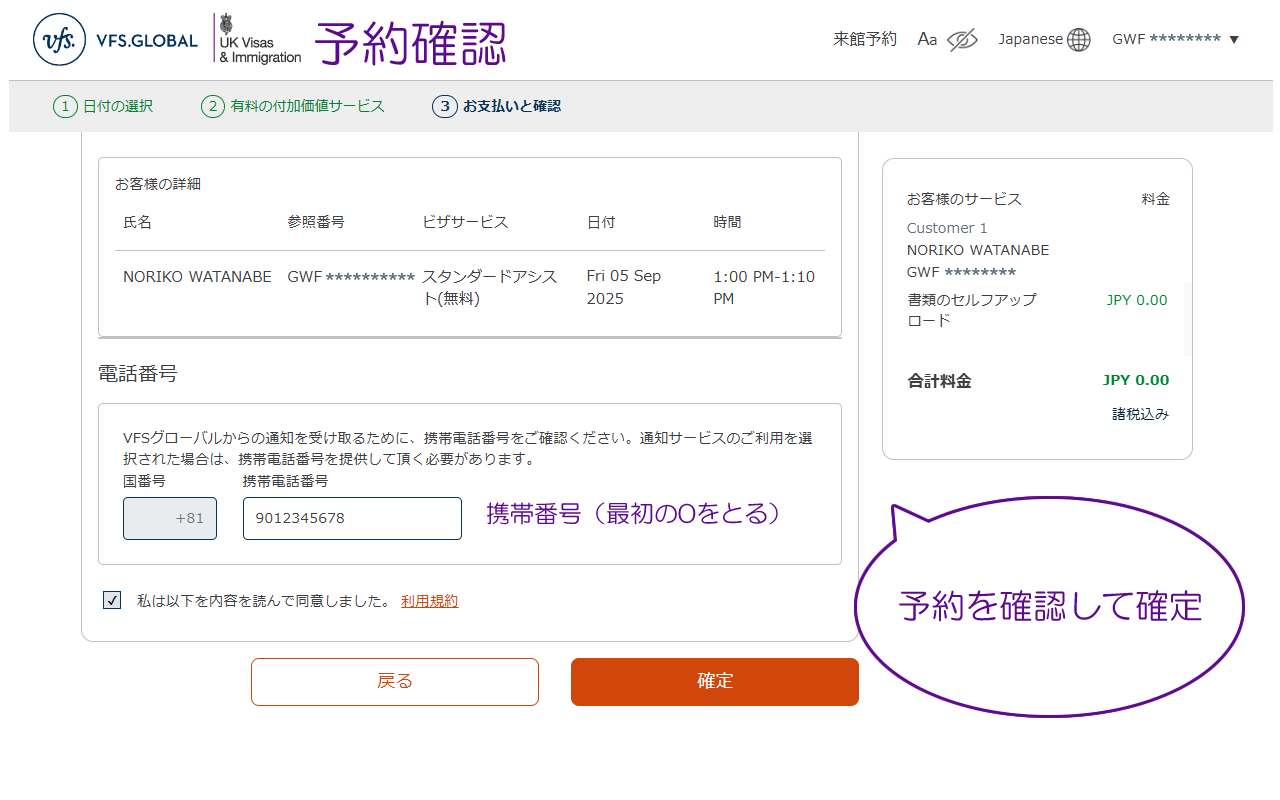Click the Aa font size icon

click(x=927, y=40)
